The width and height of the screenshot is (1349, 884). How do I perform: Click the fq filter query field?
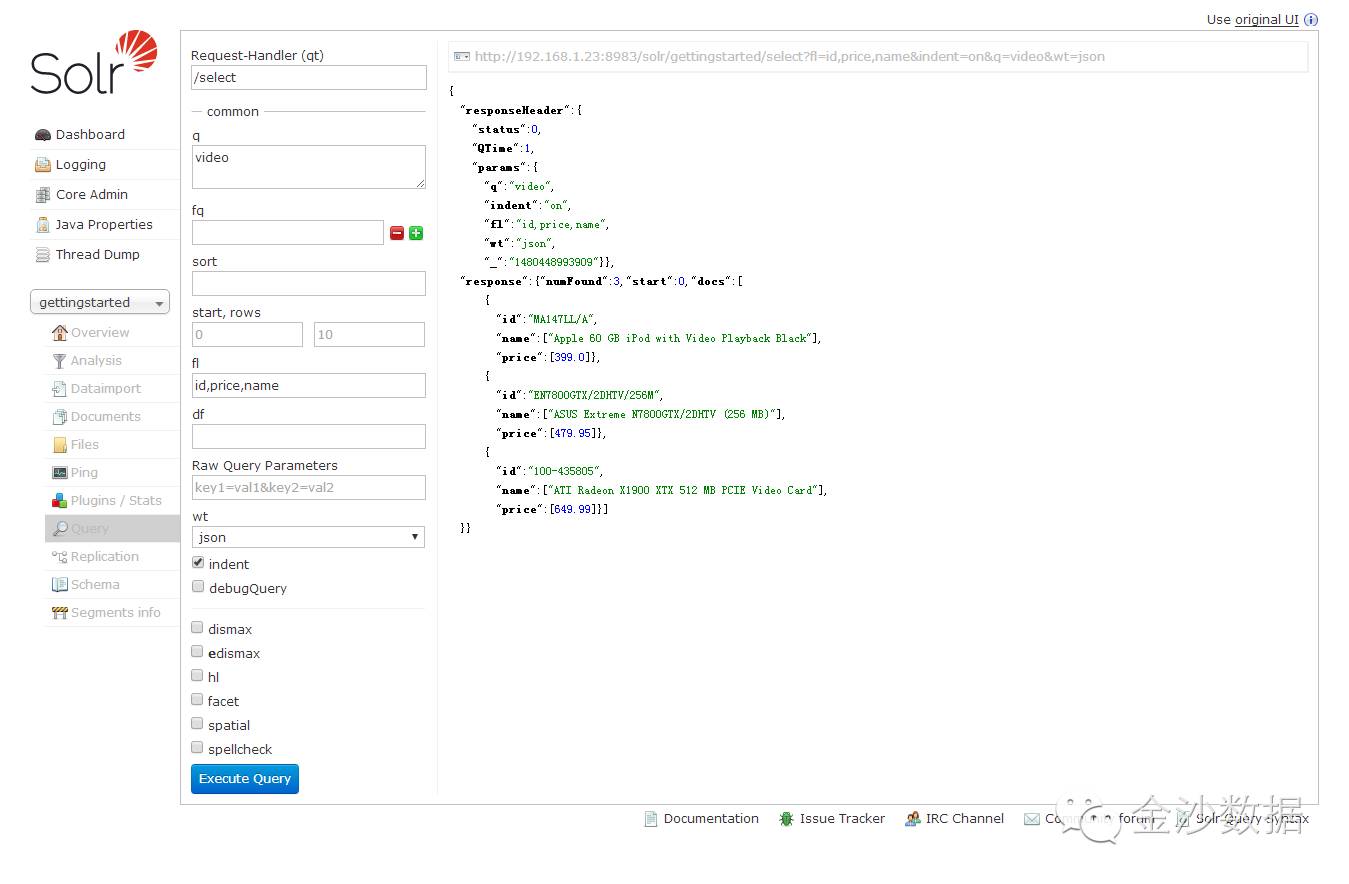pyautogui.click(x=288, y=233)
